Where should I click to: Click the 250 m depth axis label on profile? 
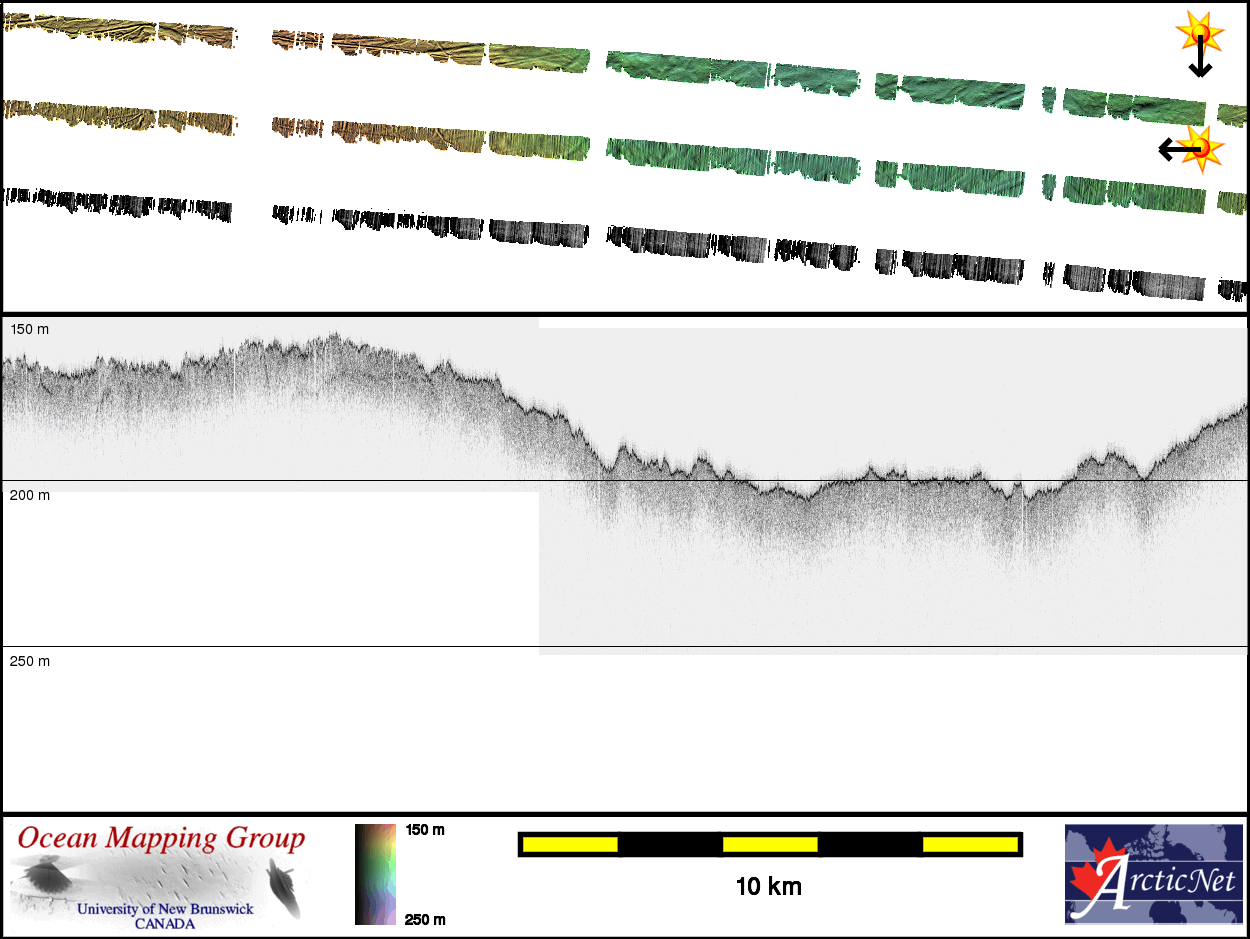click(x=29, y=661)
